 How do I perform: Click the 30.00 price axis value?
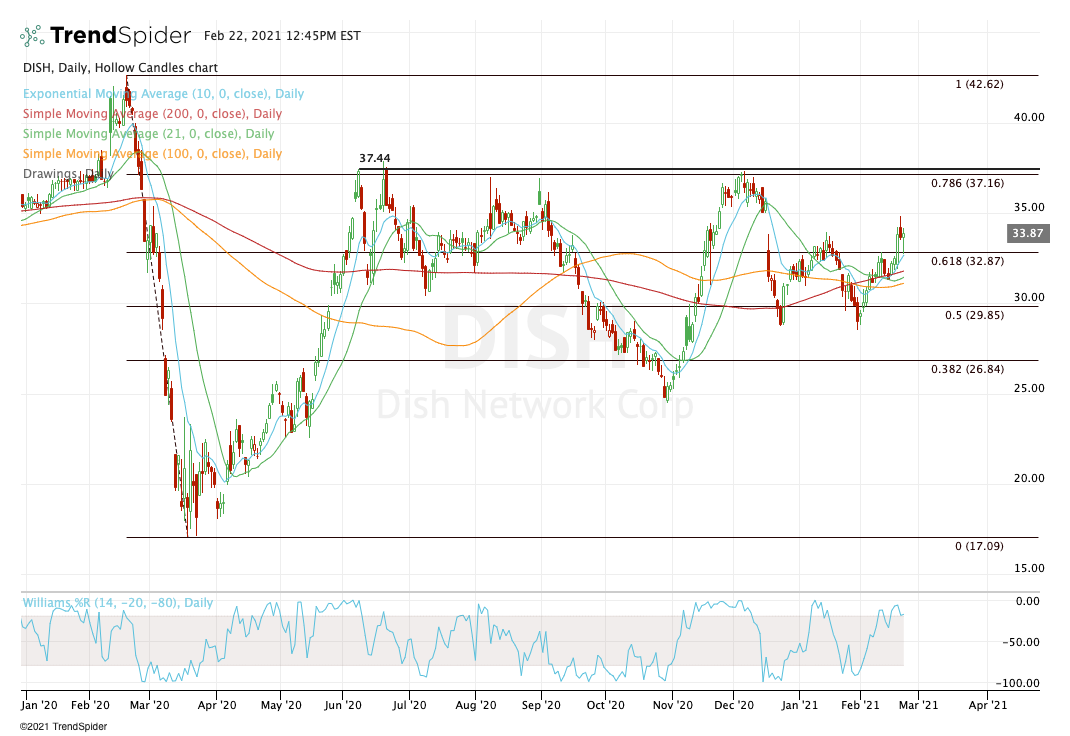(1029, 297)
